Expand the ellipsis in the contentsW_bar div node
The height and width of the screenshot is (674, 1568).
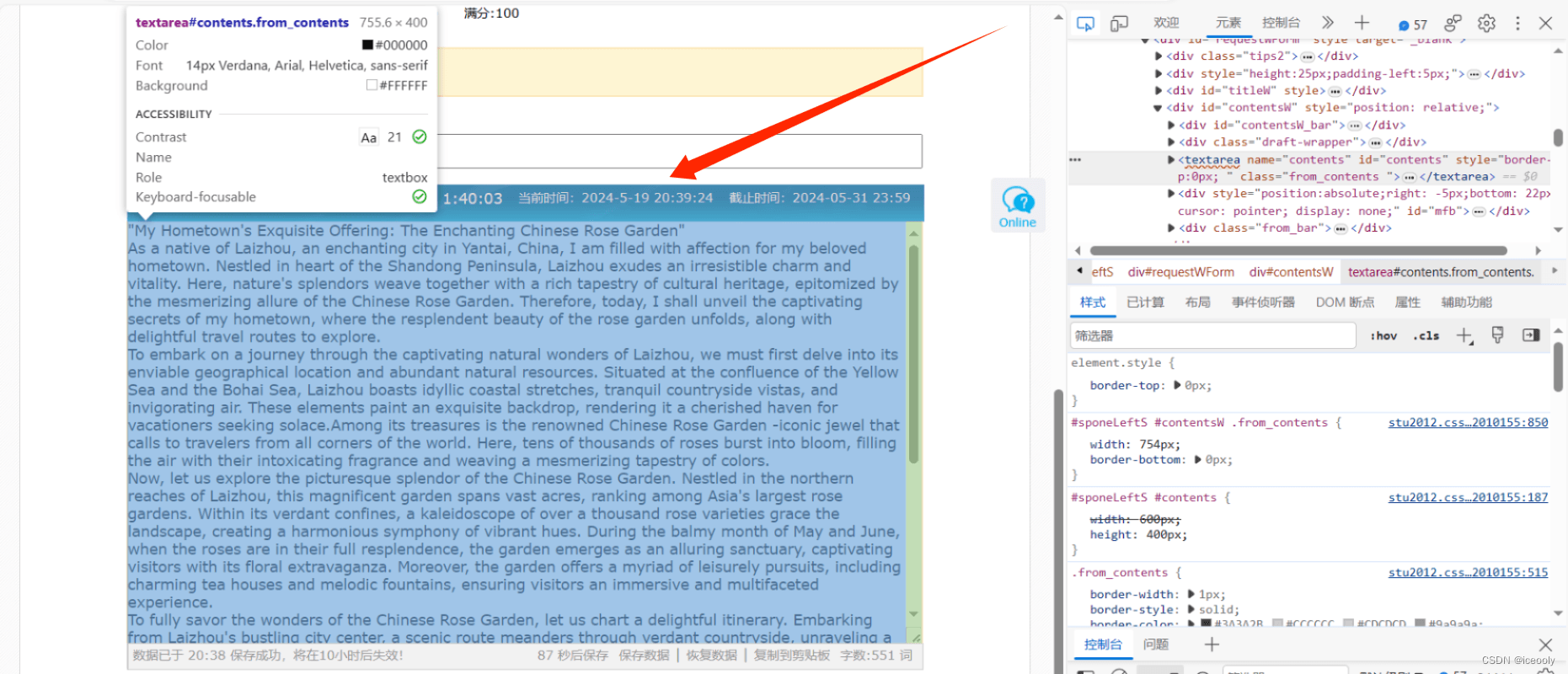coord(1355,126)
